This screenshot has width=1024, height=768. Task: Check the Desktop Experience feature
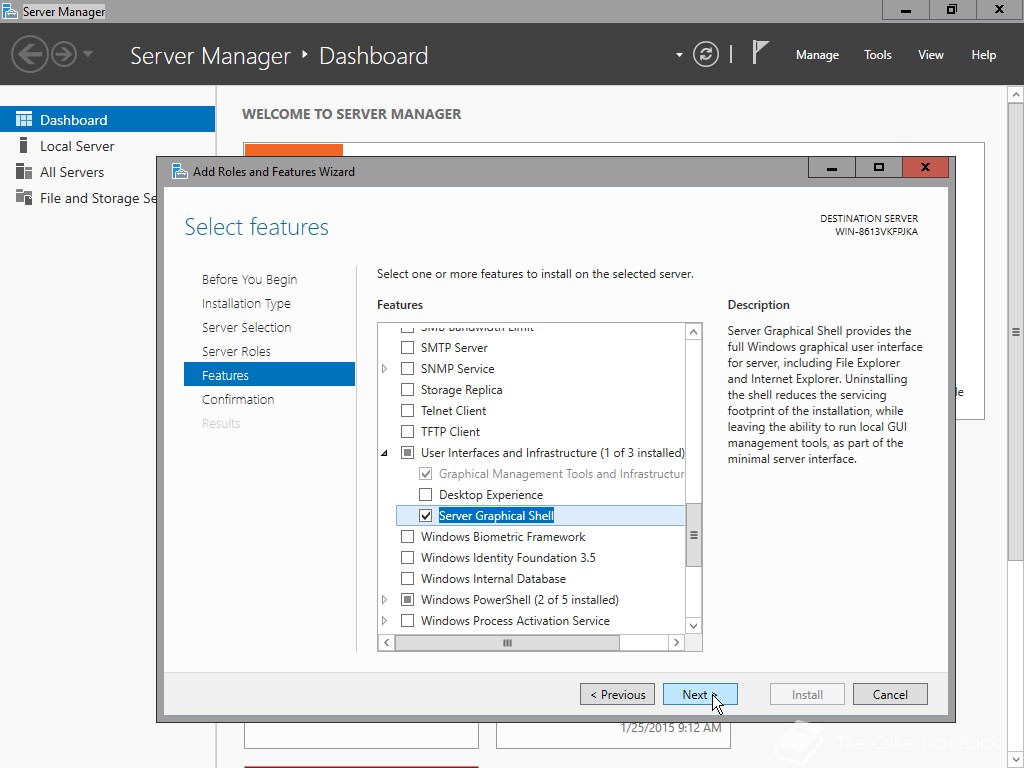[425, 494]
